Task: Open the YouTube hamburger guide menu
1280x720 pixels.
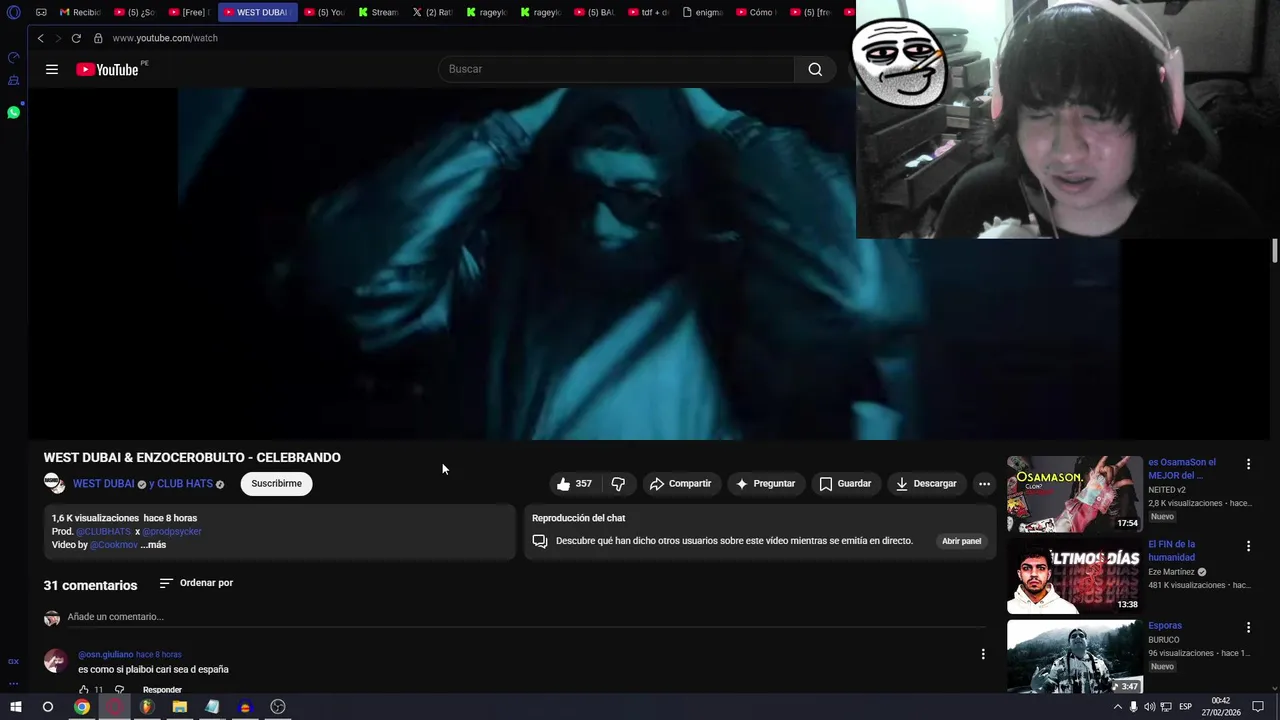Action: tap(52, 69)
